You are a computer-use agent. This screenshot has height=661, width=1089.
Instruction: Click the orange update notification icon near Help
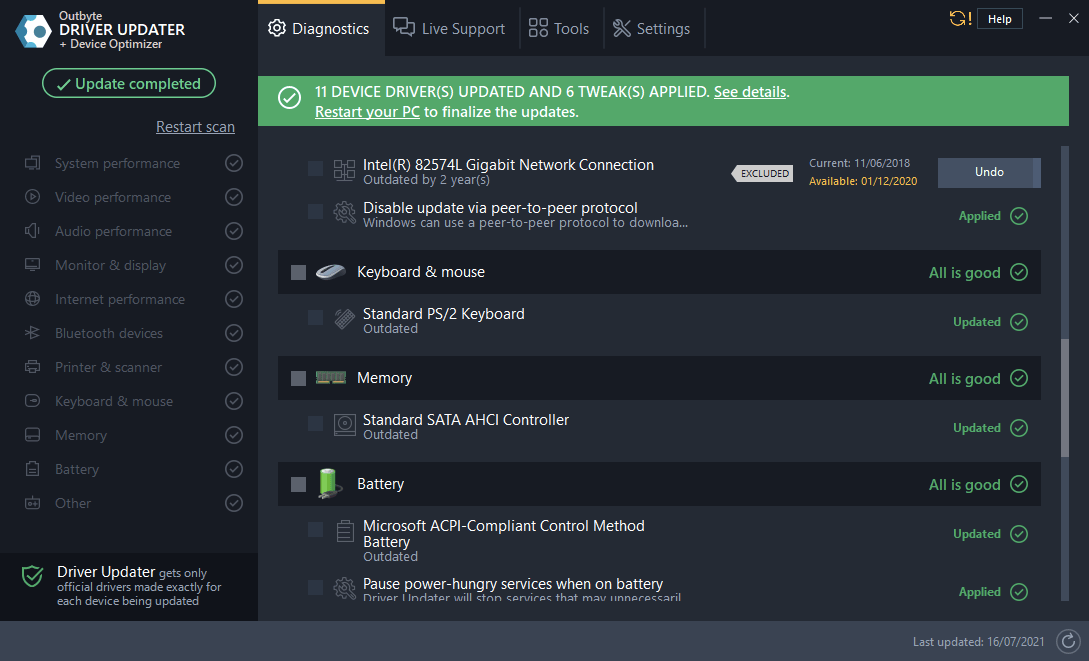coord(959,19)
